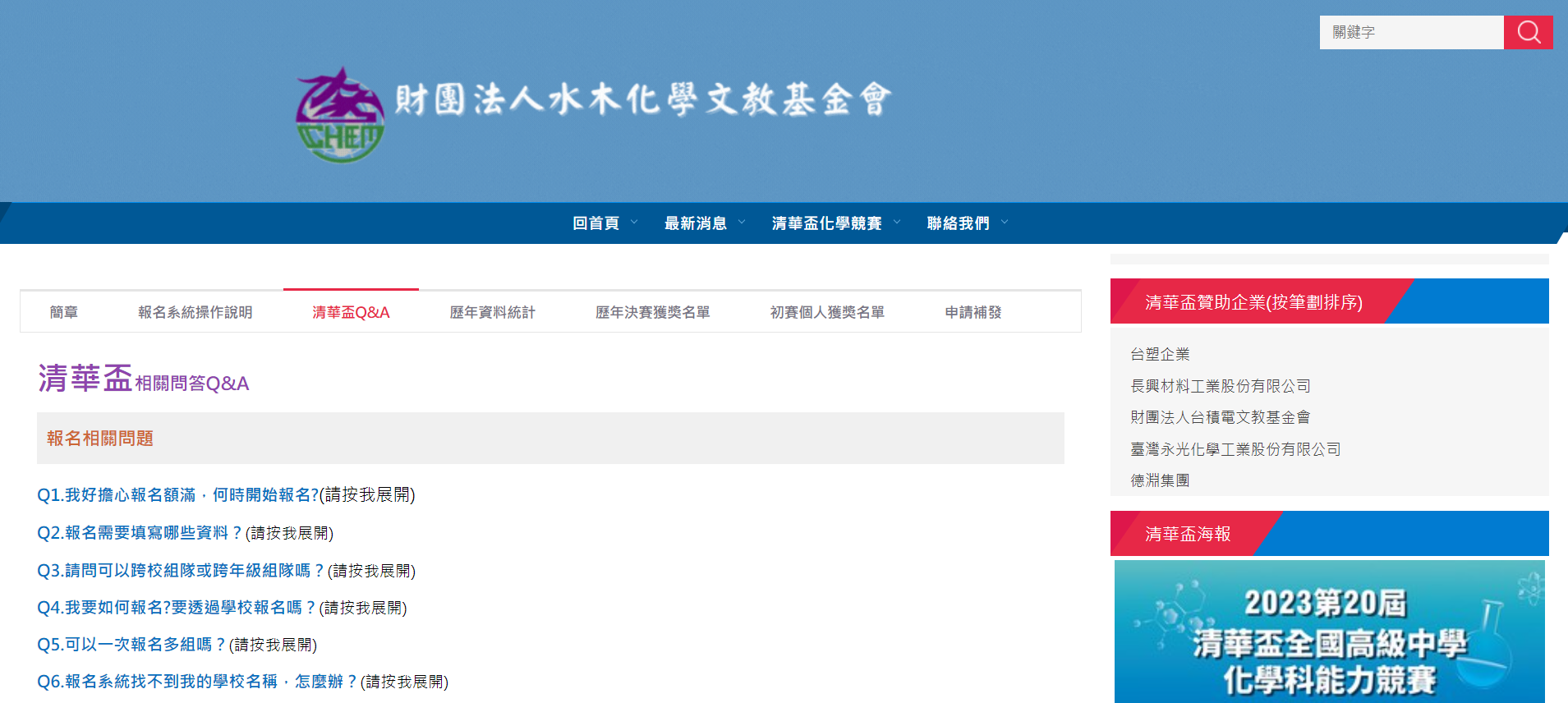1568x703 pixels.
Task: Select the 清華盃Q&A tab
Action: coord(351,312)
